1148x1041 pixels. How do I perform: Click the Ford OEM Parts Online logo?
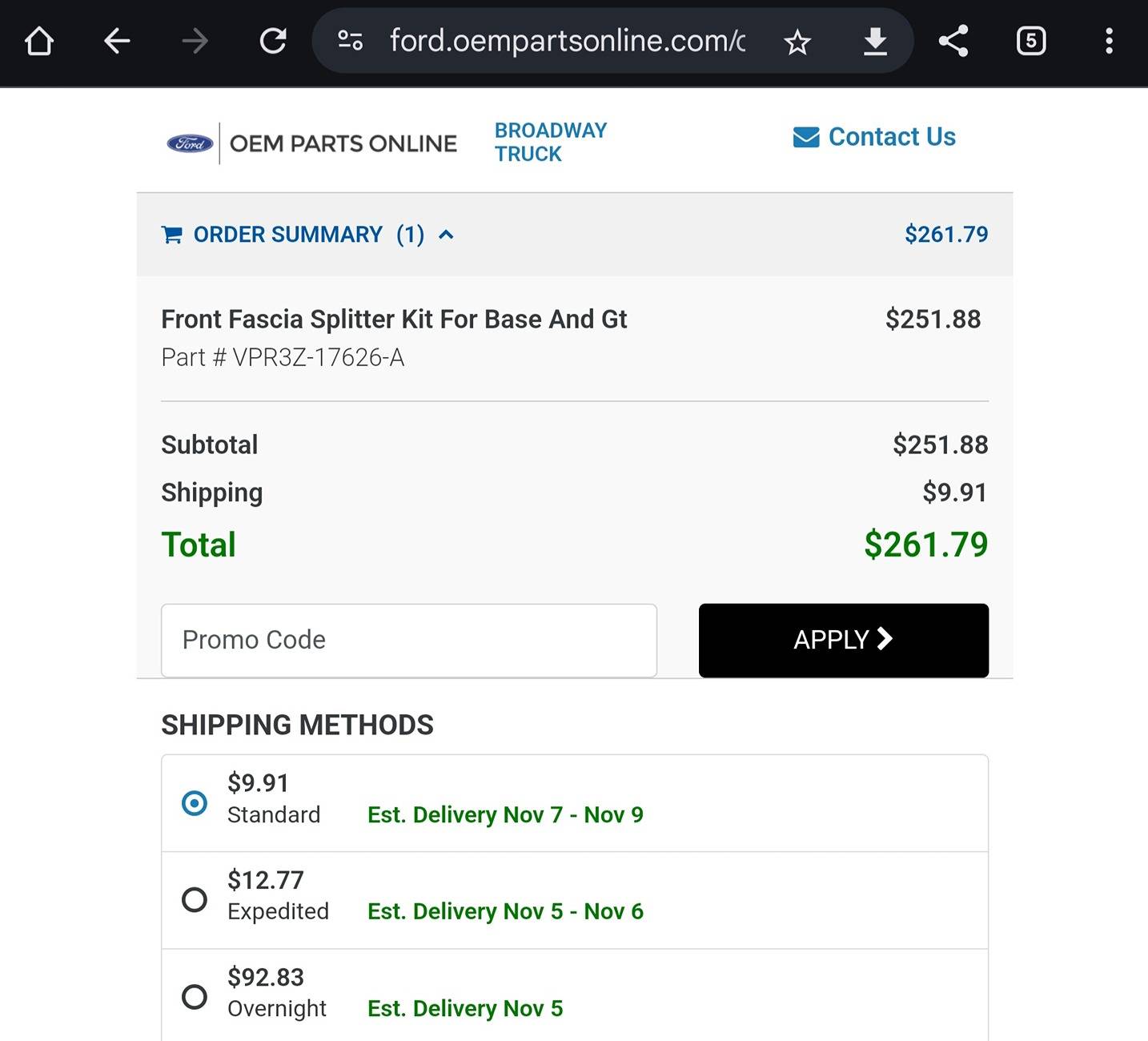[311, 143]
